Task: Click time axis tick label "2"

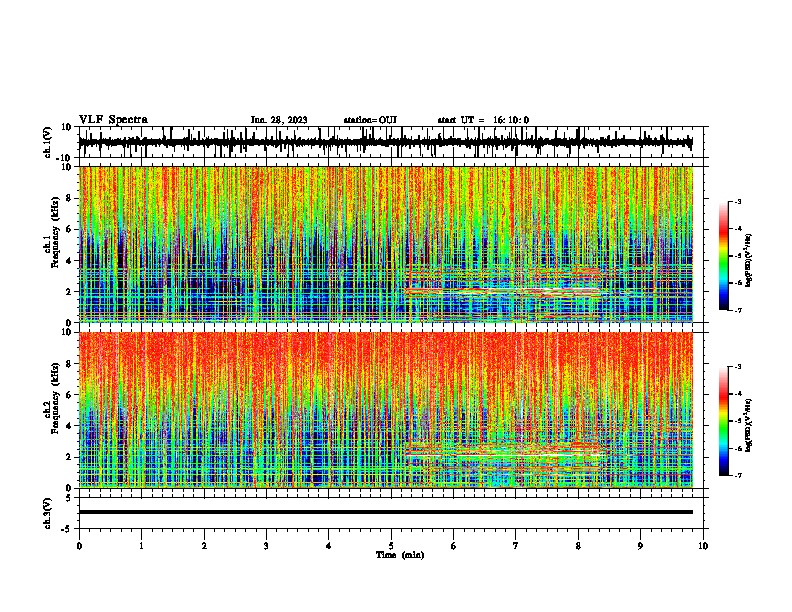Action: tap(204, 546)
